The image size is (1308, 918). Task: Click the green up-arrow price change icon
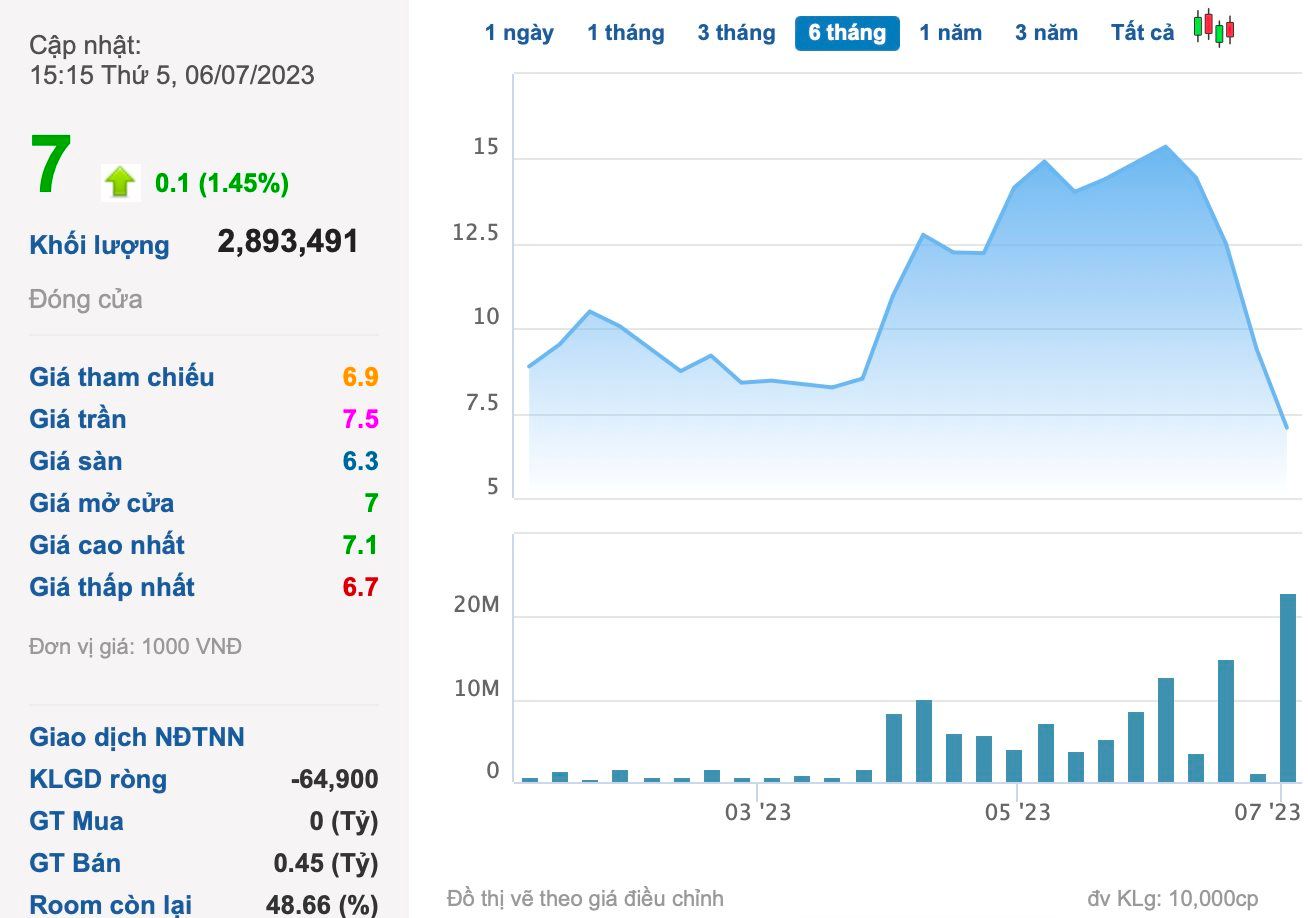[120, 183]
